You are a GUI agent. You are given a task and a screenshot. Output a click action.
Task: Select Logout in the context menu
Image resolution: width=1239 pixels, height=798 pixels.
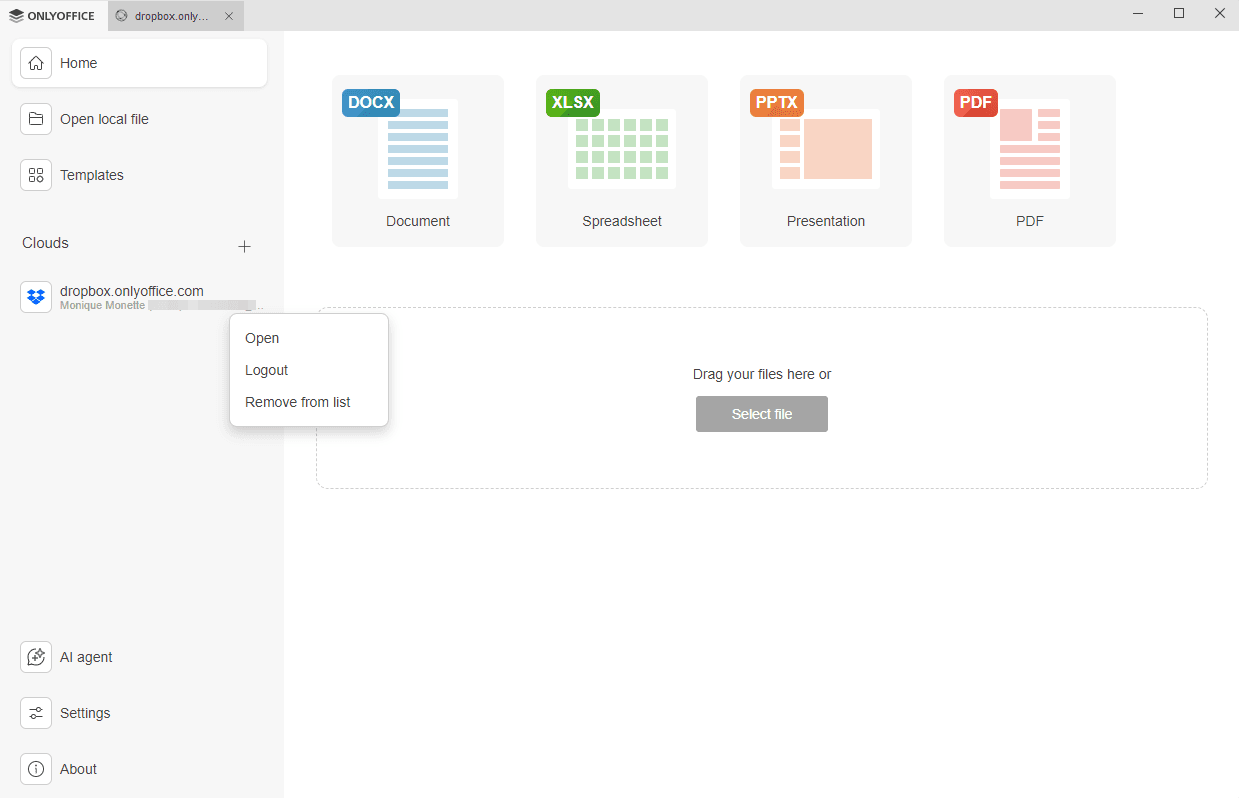click(x=266, y=370)
